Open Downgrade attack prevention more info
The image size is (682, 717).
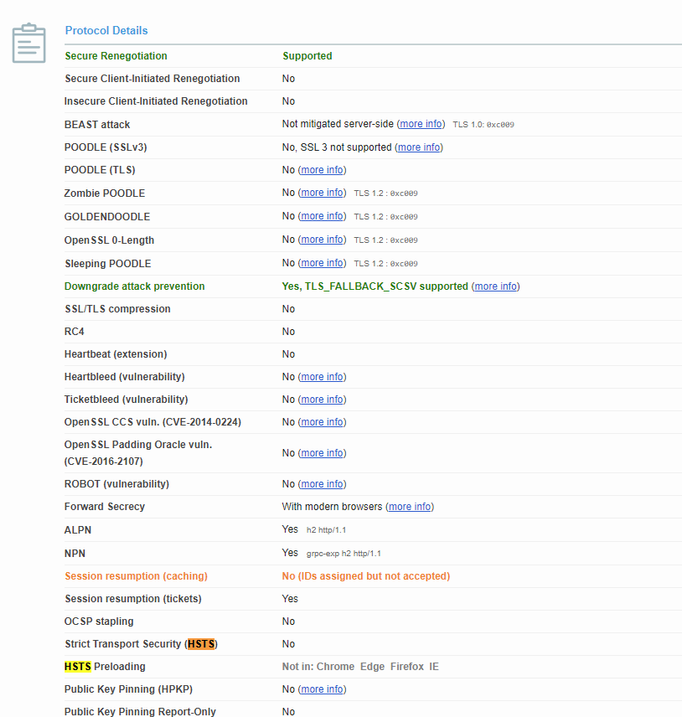pos(496,286)
